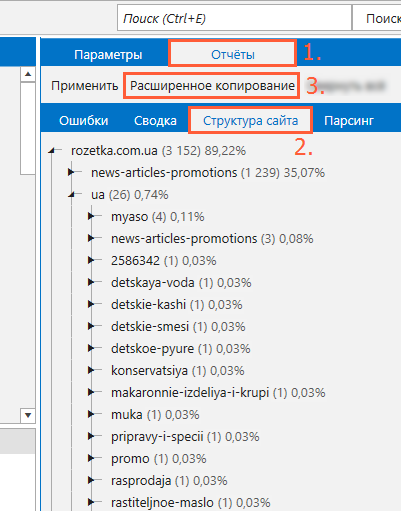Image resolution: width=401 pixels, height=511 pixels.
Task: Expand the promo node
Action: point(91,458)
